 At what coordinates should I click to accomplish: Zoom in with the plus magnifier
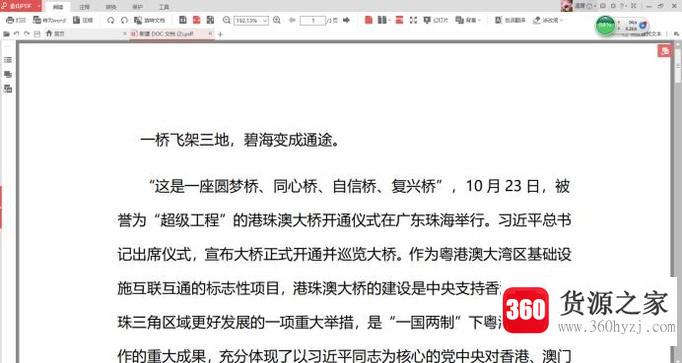[x=277, y=20]
